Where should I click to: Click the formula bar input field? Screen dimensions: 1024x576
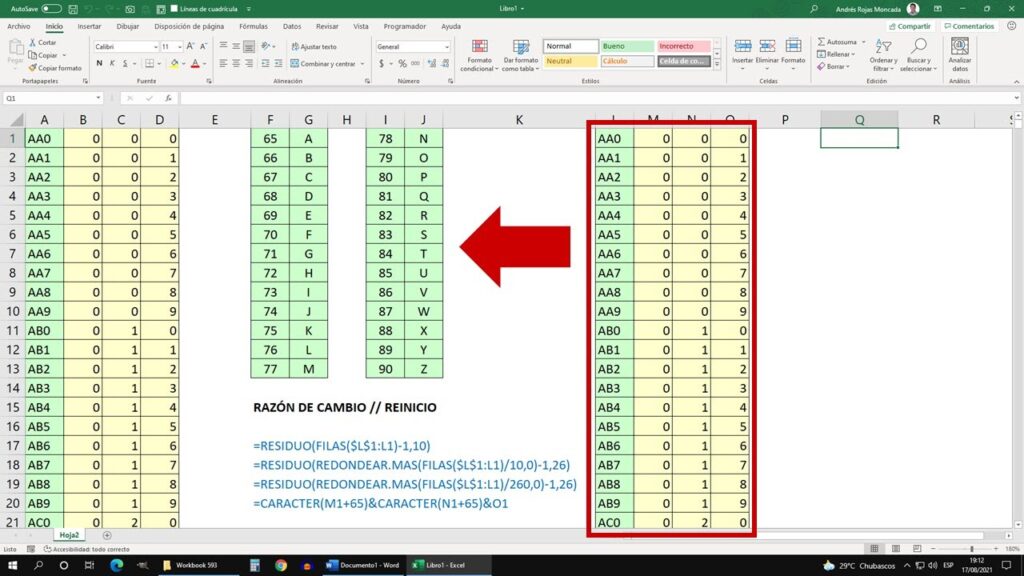click(x=598, y=98)
